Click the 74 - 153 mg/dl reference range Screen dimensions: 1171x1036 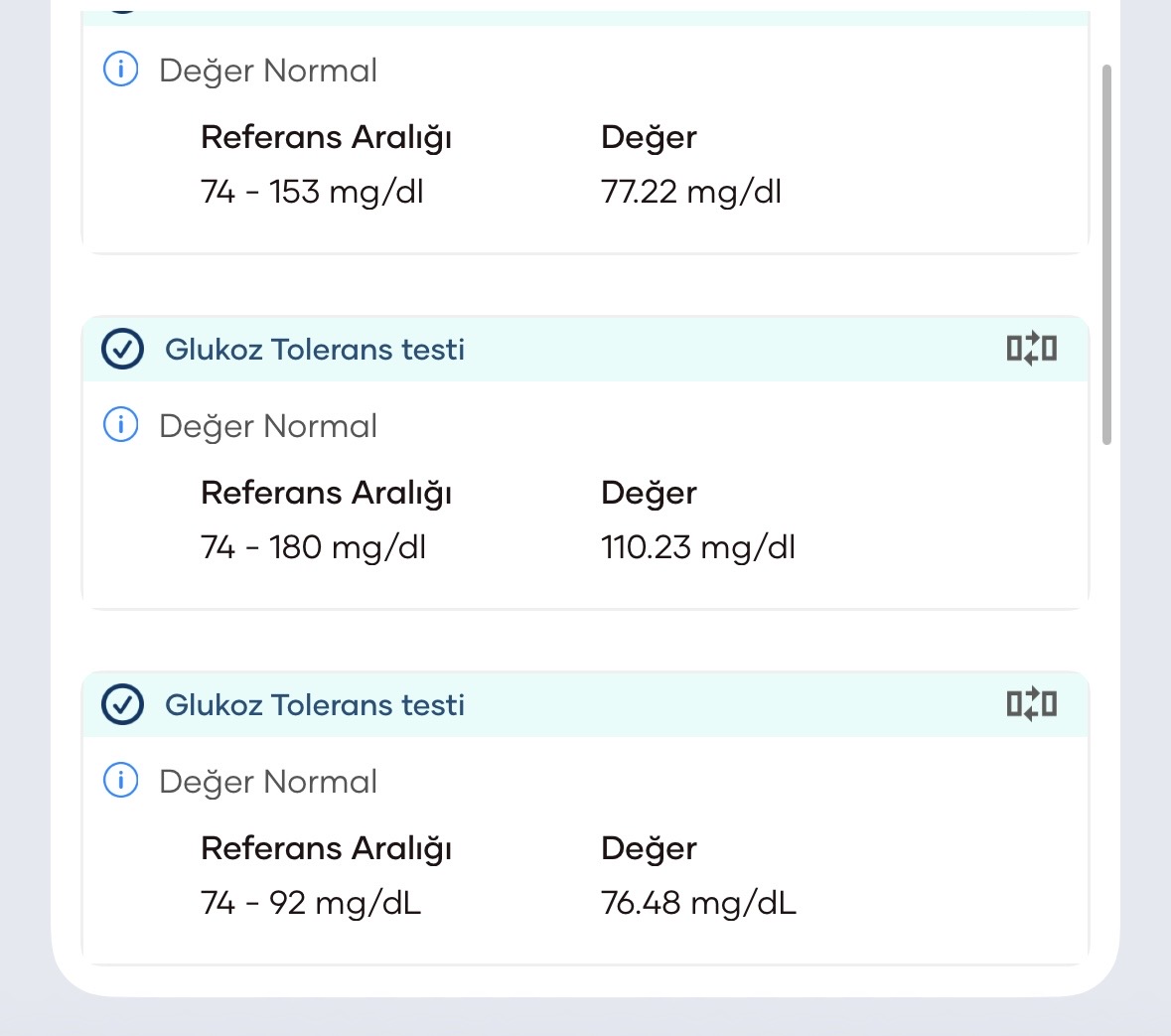tap(312, 192)
